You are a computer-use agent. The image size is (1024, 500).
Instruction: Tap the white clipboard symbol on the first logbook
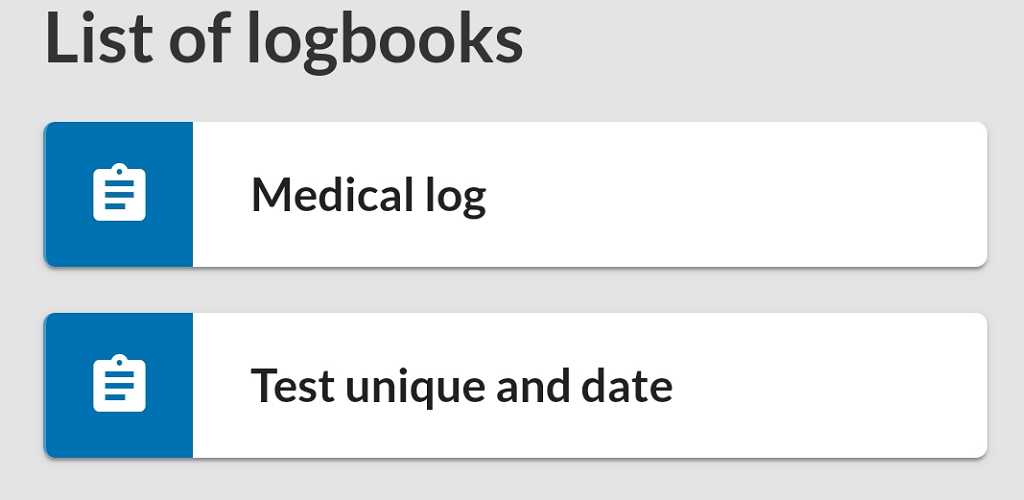[120, 192]
